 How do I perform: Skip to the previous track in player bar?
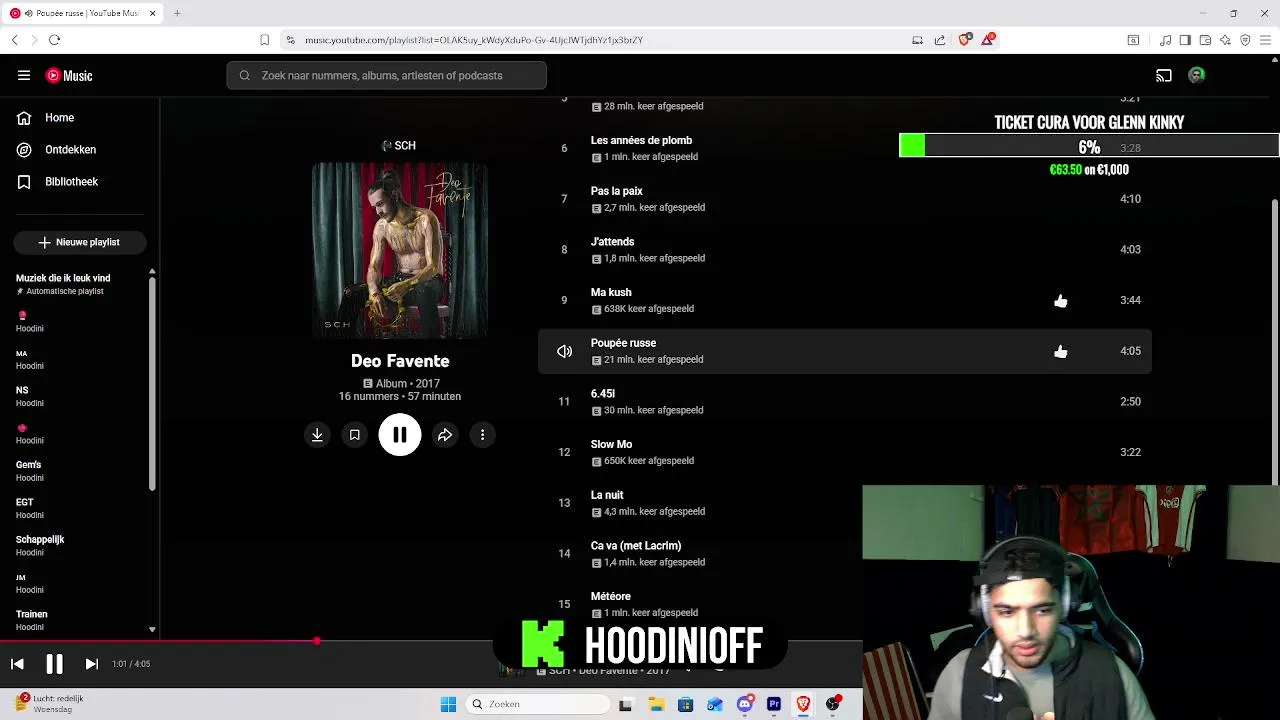point(17,664)
